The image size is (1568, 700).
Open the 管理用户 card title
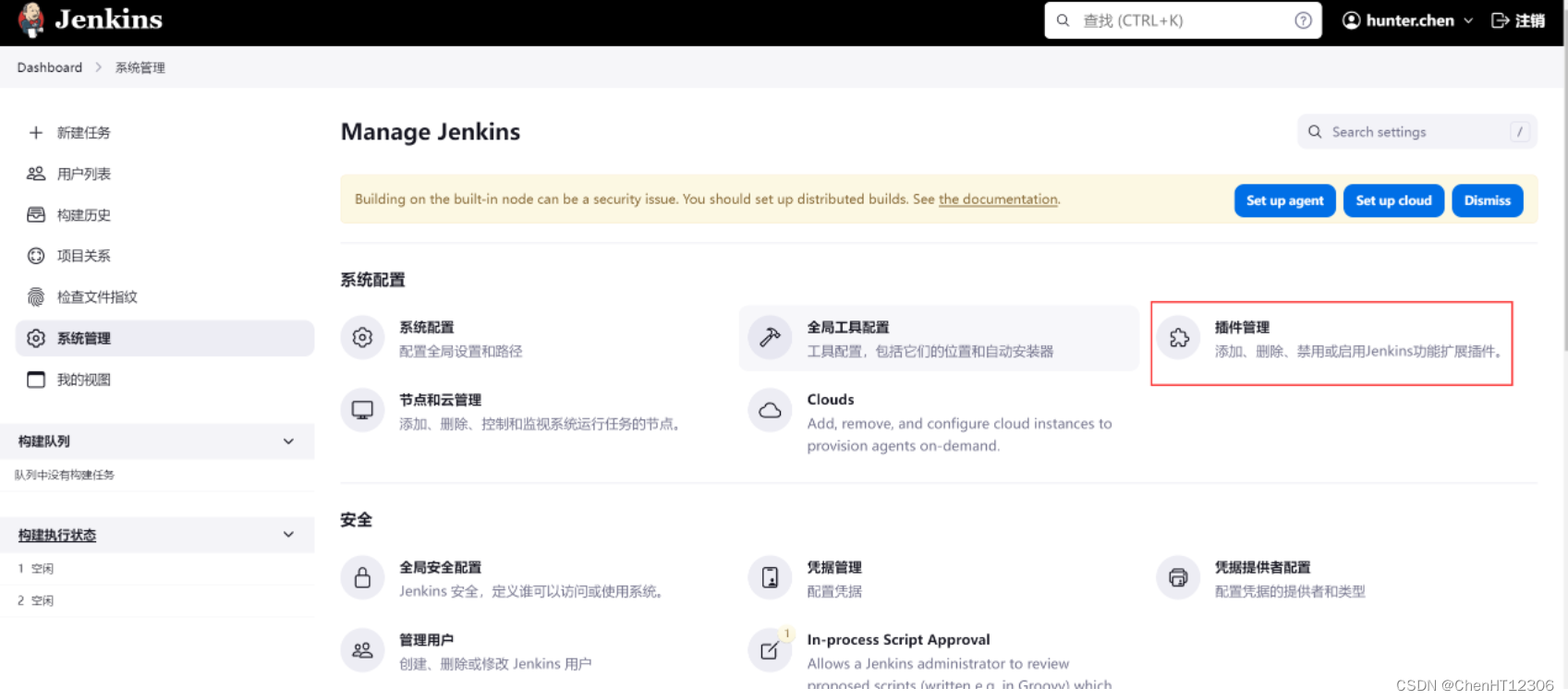[x=427, y=640]
